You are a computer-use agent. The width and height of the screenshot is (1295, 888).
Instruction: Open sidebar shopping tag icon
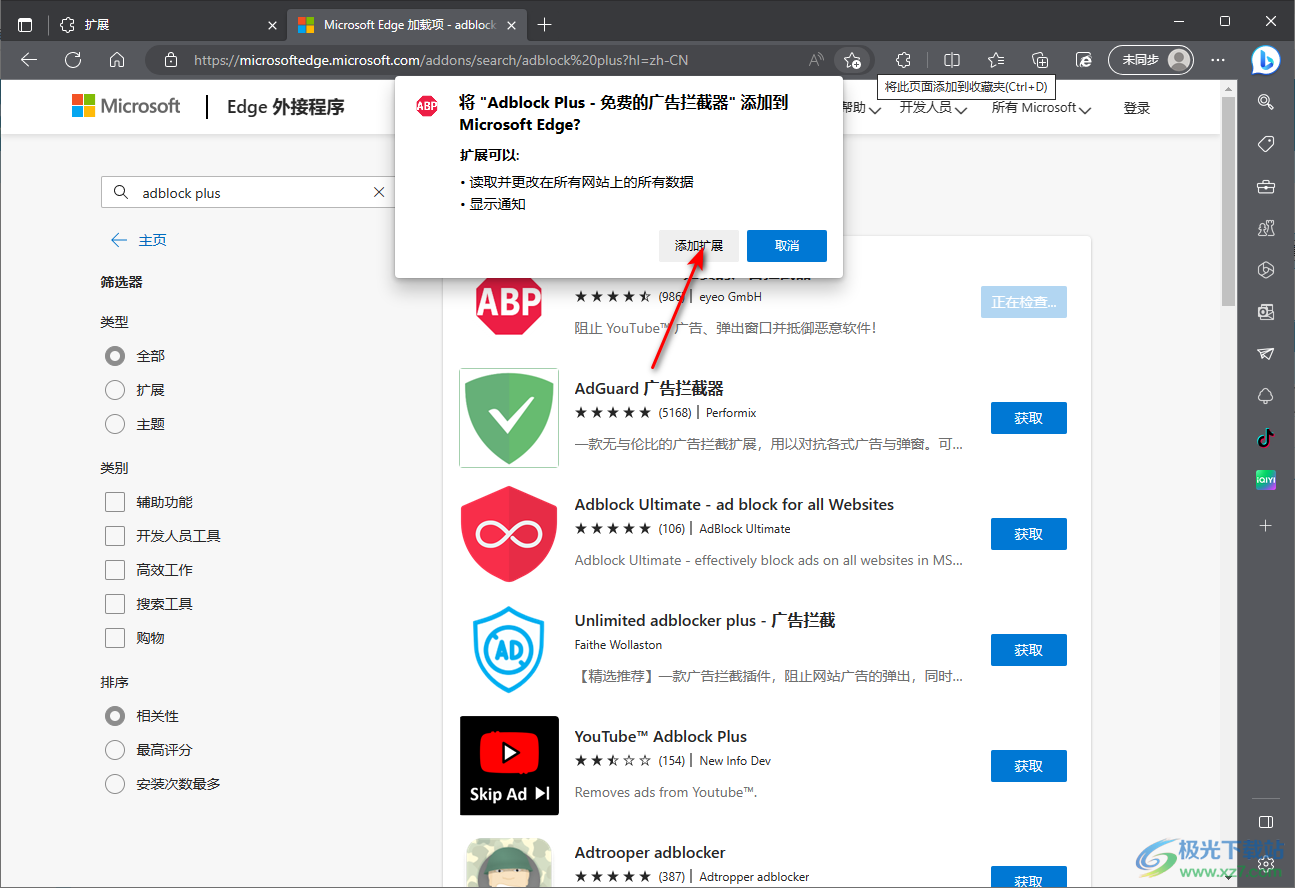tap(1265, 144)
